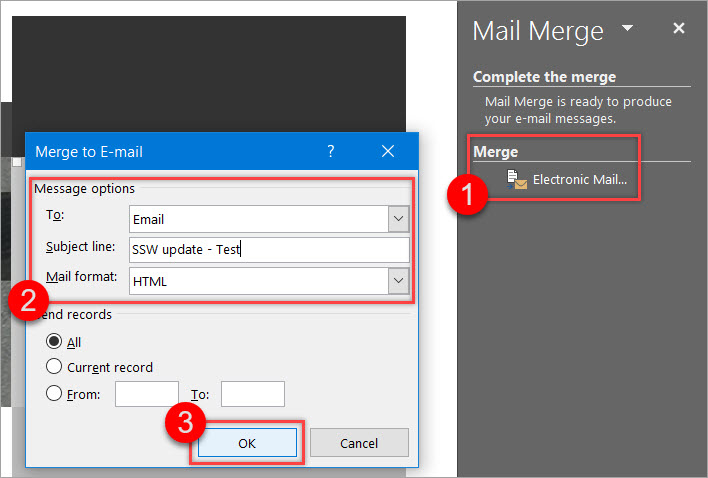Cancel the Merge to E-mail dialog
The width and height of the screenshot is (708, 478).
pos(359,443)
